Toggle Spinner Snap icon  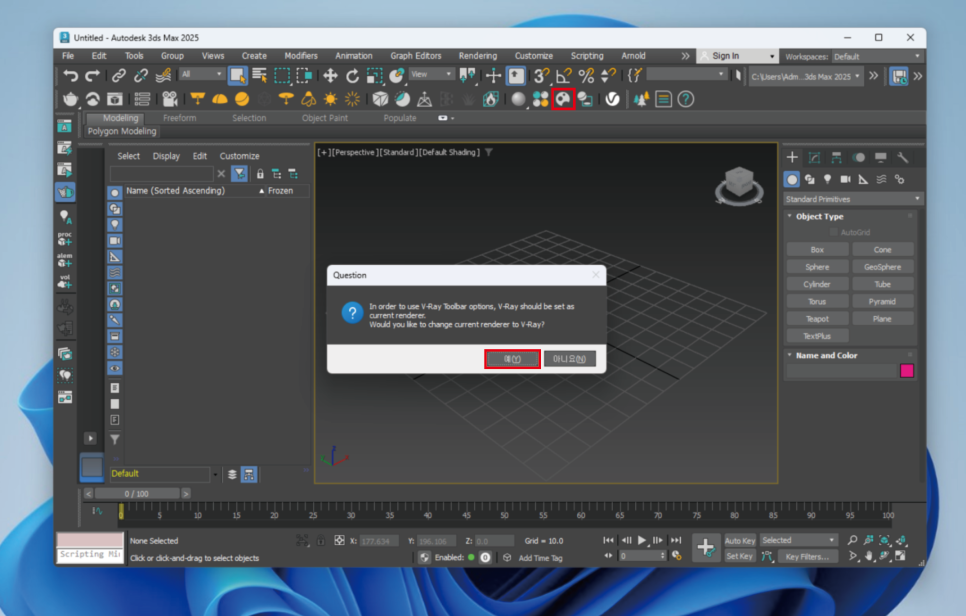[608, 76]
